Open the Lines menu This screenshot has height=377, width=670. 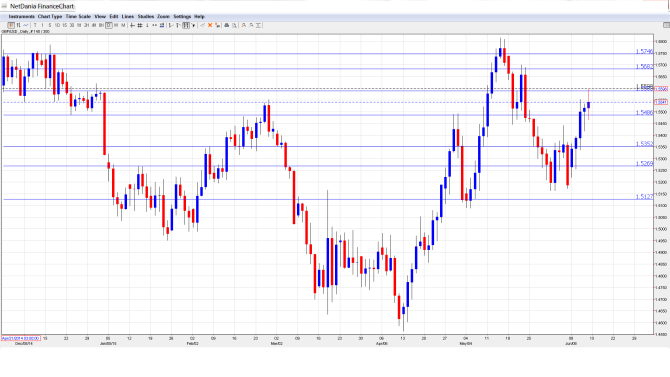coord(128,17)
